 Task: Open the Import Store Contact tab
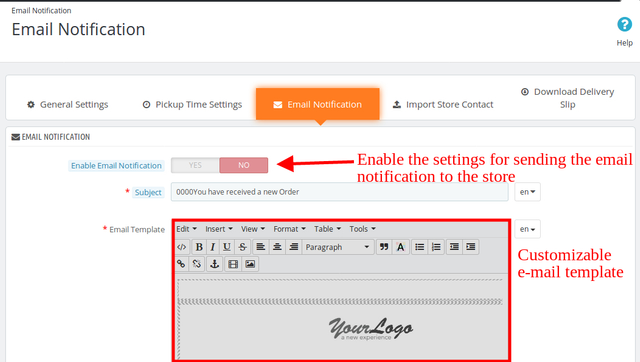point(443,104)
